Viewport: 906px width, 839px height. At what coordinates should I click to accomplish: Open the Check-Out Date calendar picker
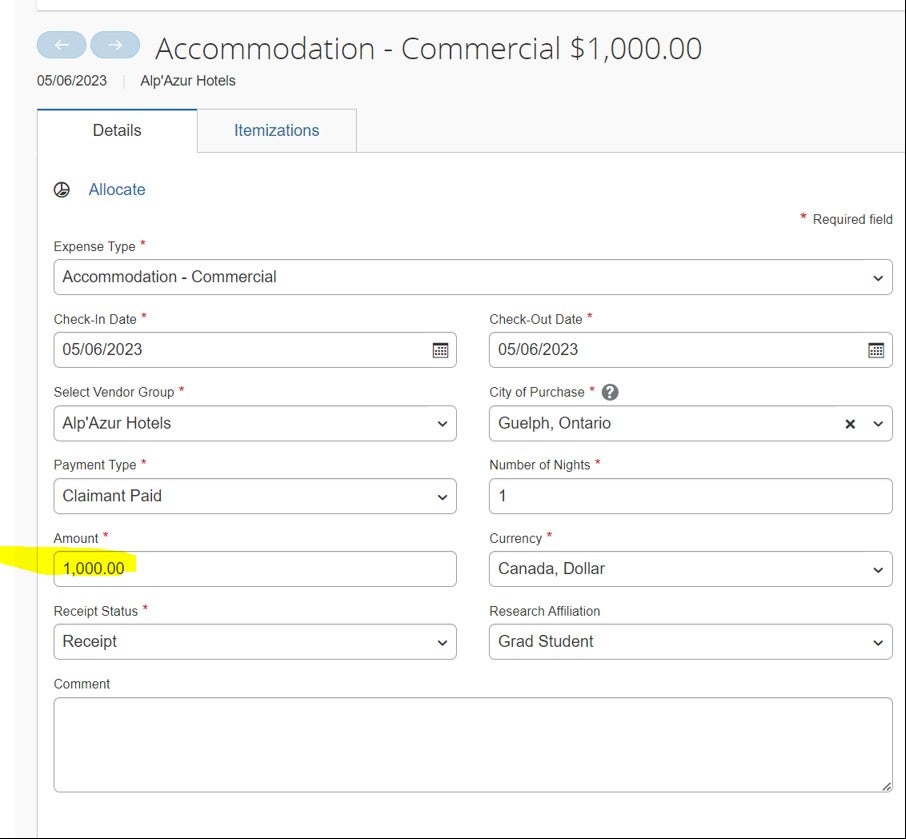tap(876, 350)
